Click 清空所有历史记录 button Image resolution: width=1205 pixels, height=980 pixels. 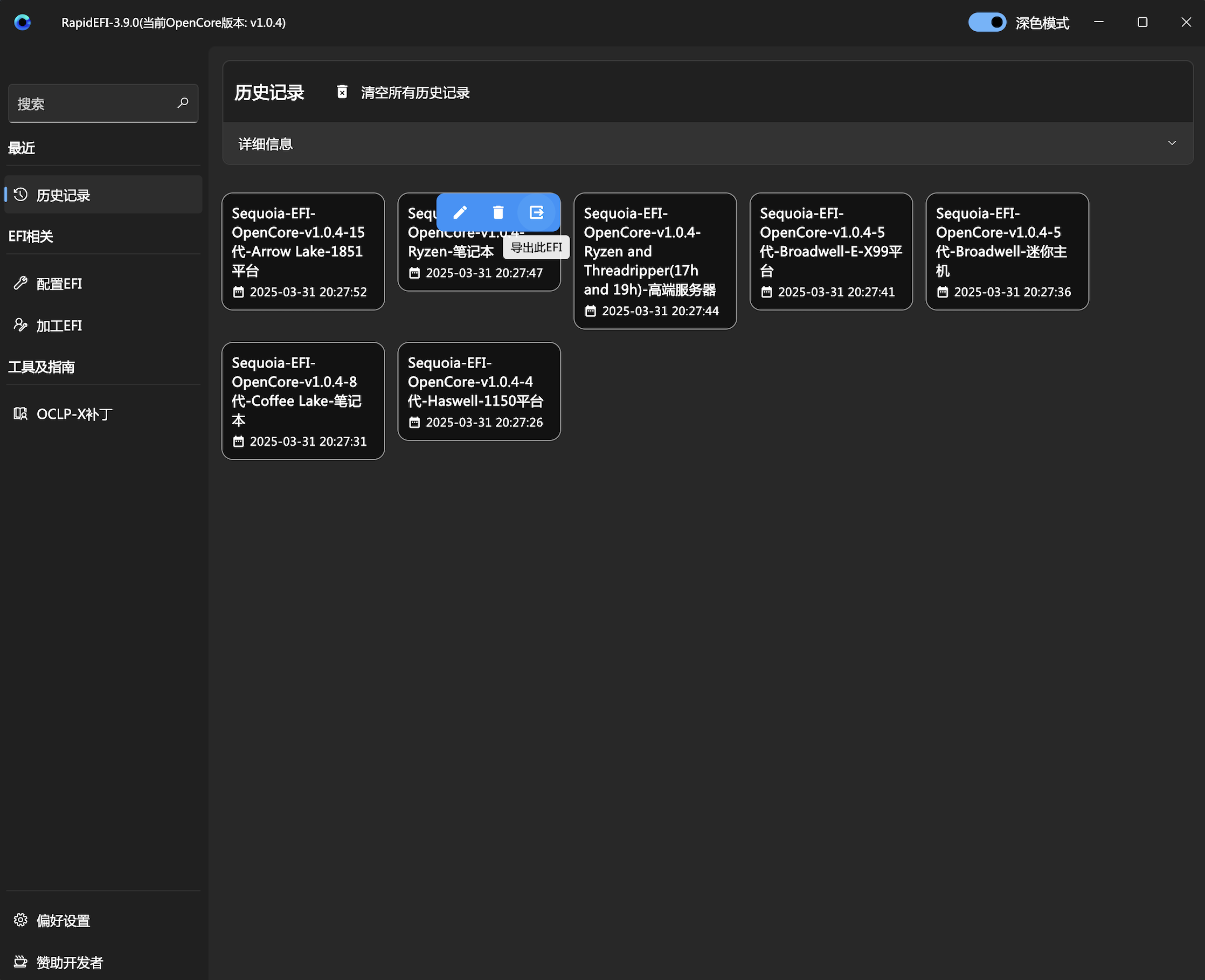pos(415,93)
